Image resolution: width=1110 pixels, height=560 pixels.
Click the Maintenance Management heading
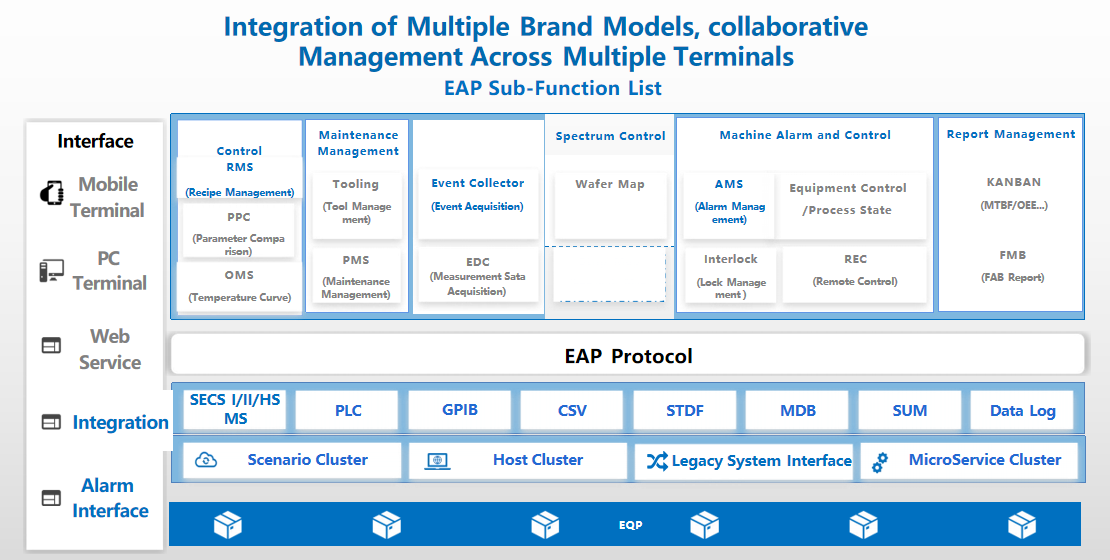358,142
